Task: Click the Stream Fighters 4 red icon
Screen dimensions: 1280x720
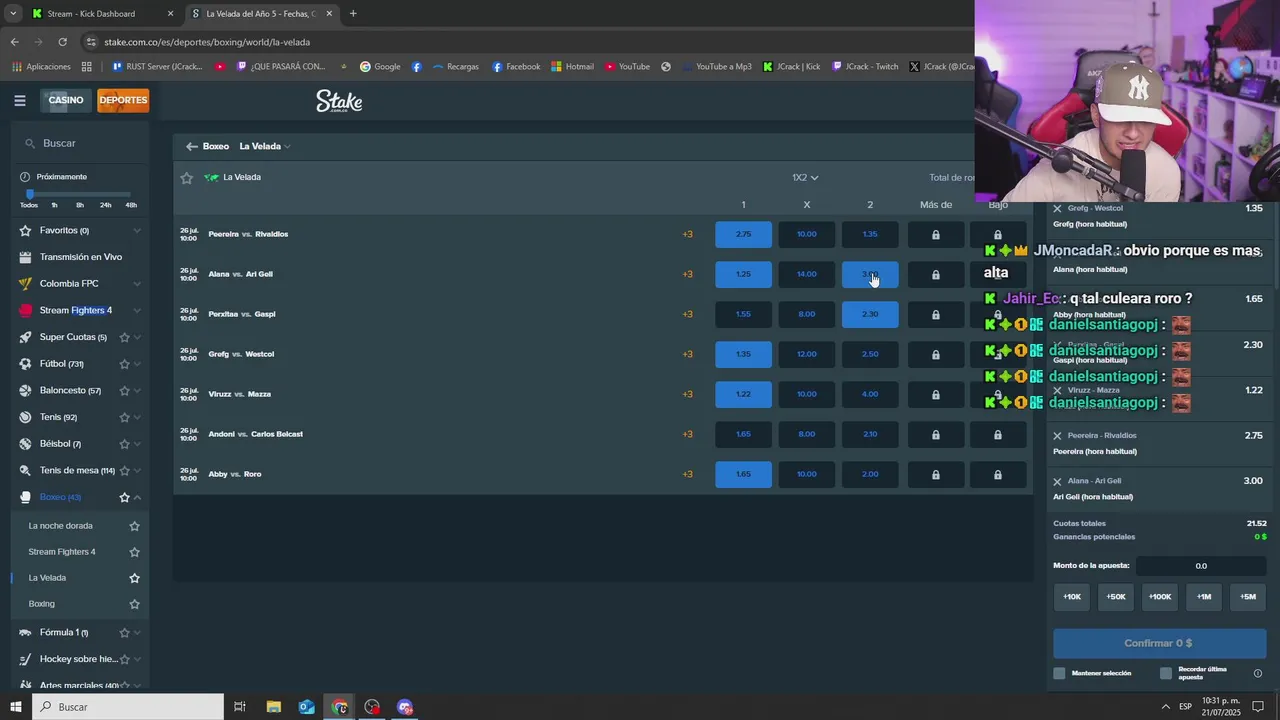Action: coord(26,310)
